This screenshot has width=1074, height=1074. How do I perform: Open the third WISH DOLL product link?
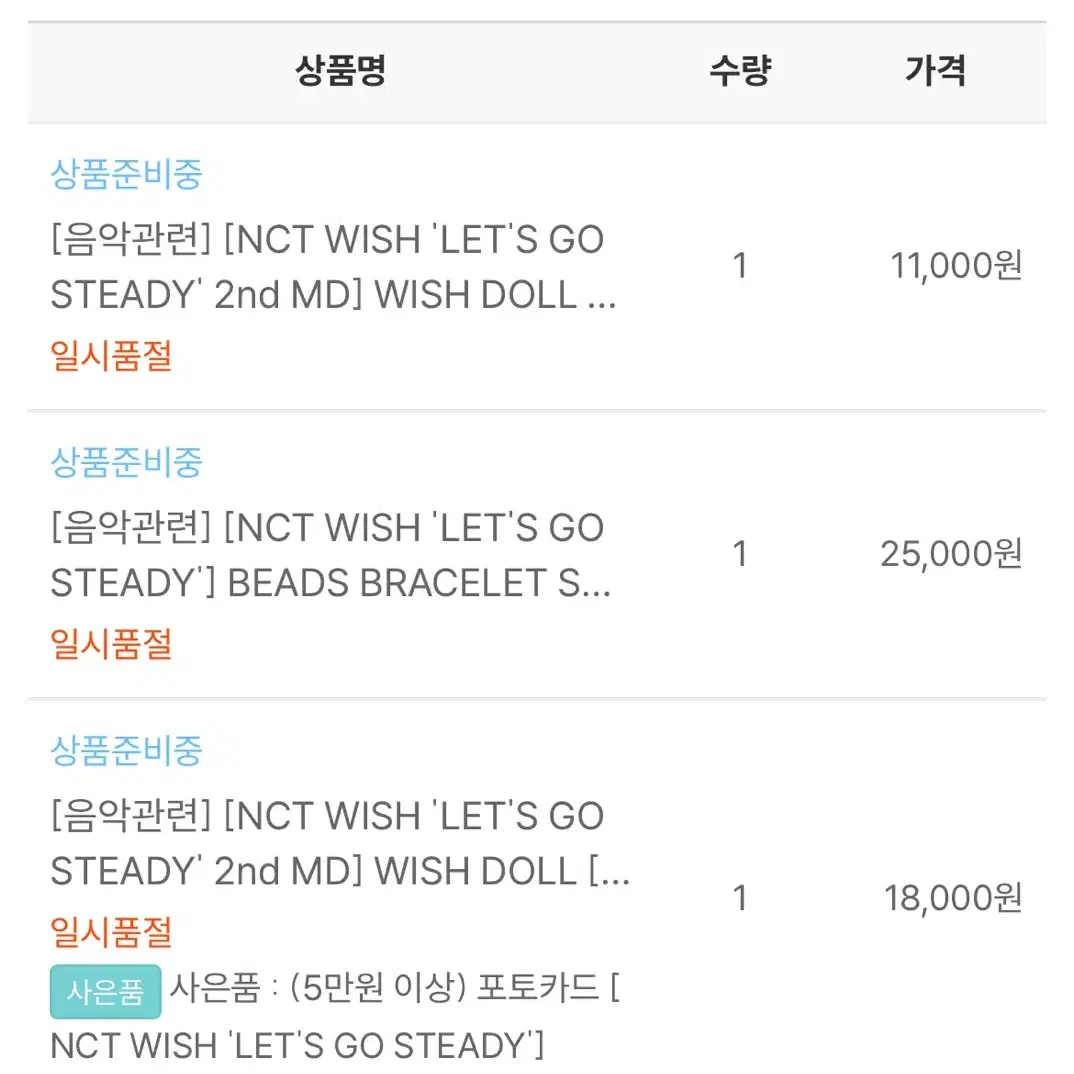coord(340,844)
